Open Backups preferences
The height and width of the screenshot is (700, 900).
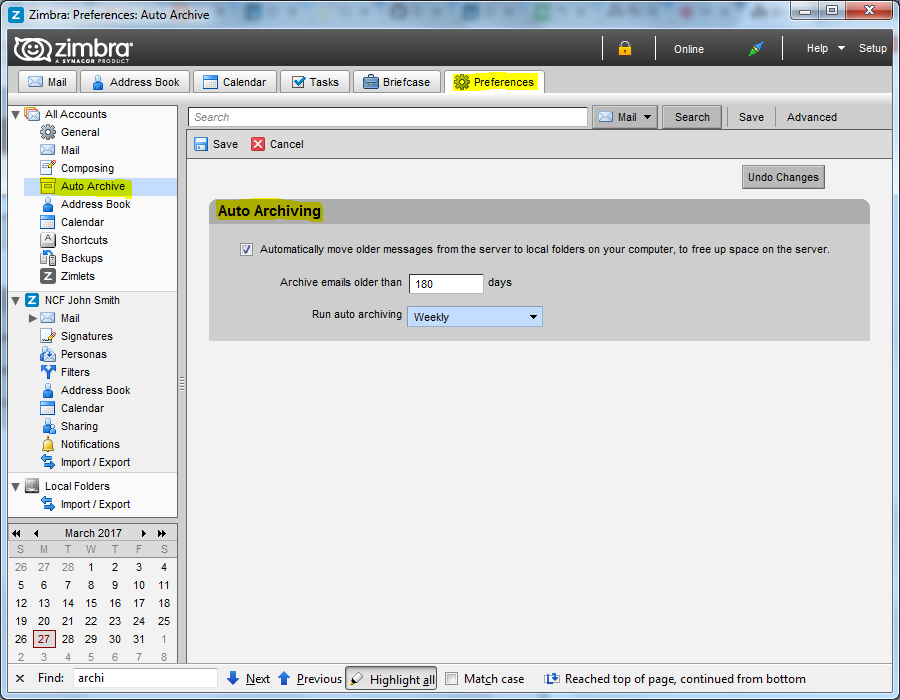pyautogui.click(x=82, y=258)
